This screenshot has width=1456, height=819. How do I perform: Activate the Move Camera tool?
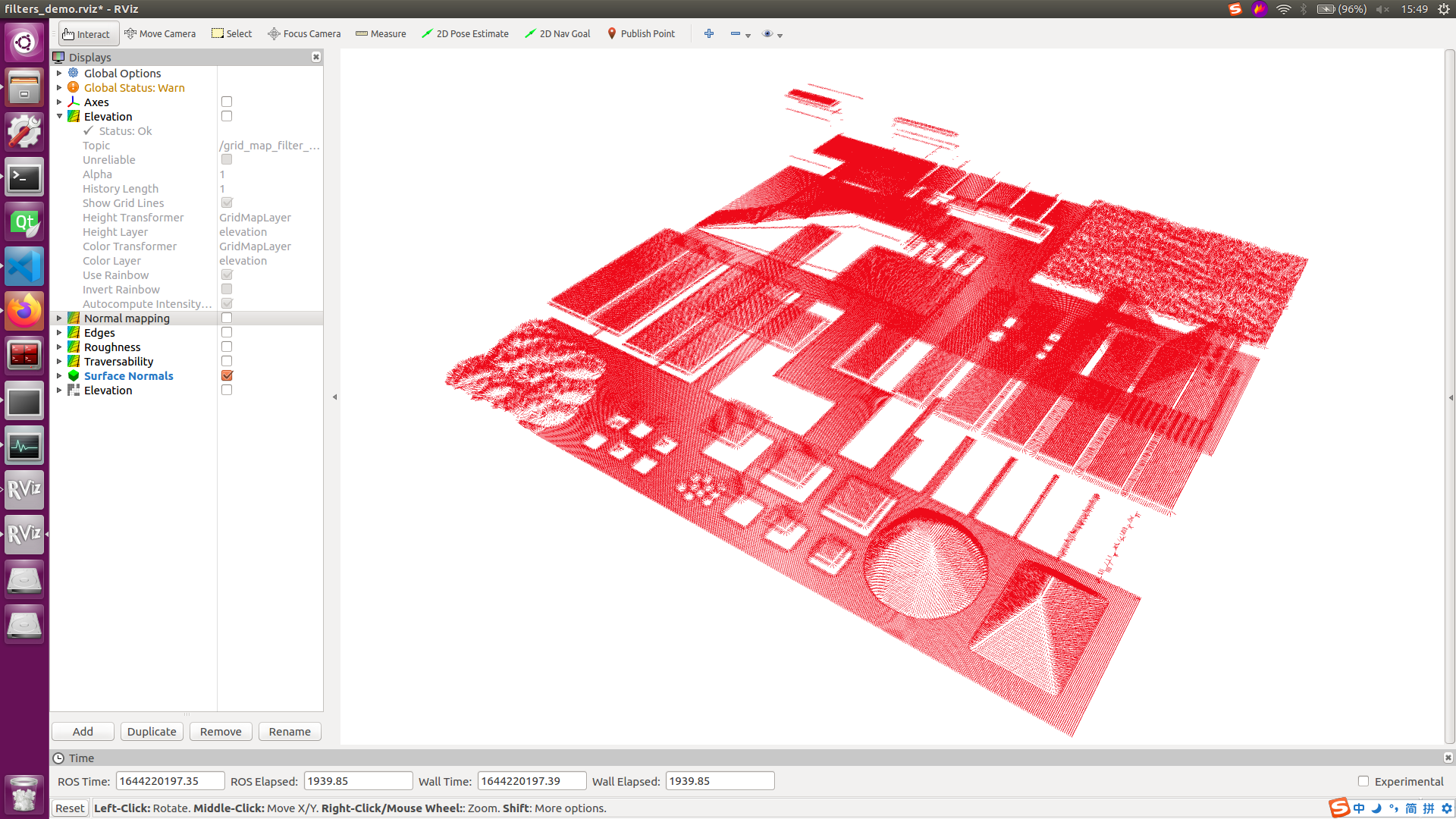tap(160, 33)
